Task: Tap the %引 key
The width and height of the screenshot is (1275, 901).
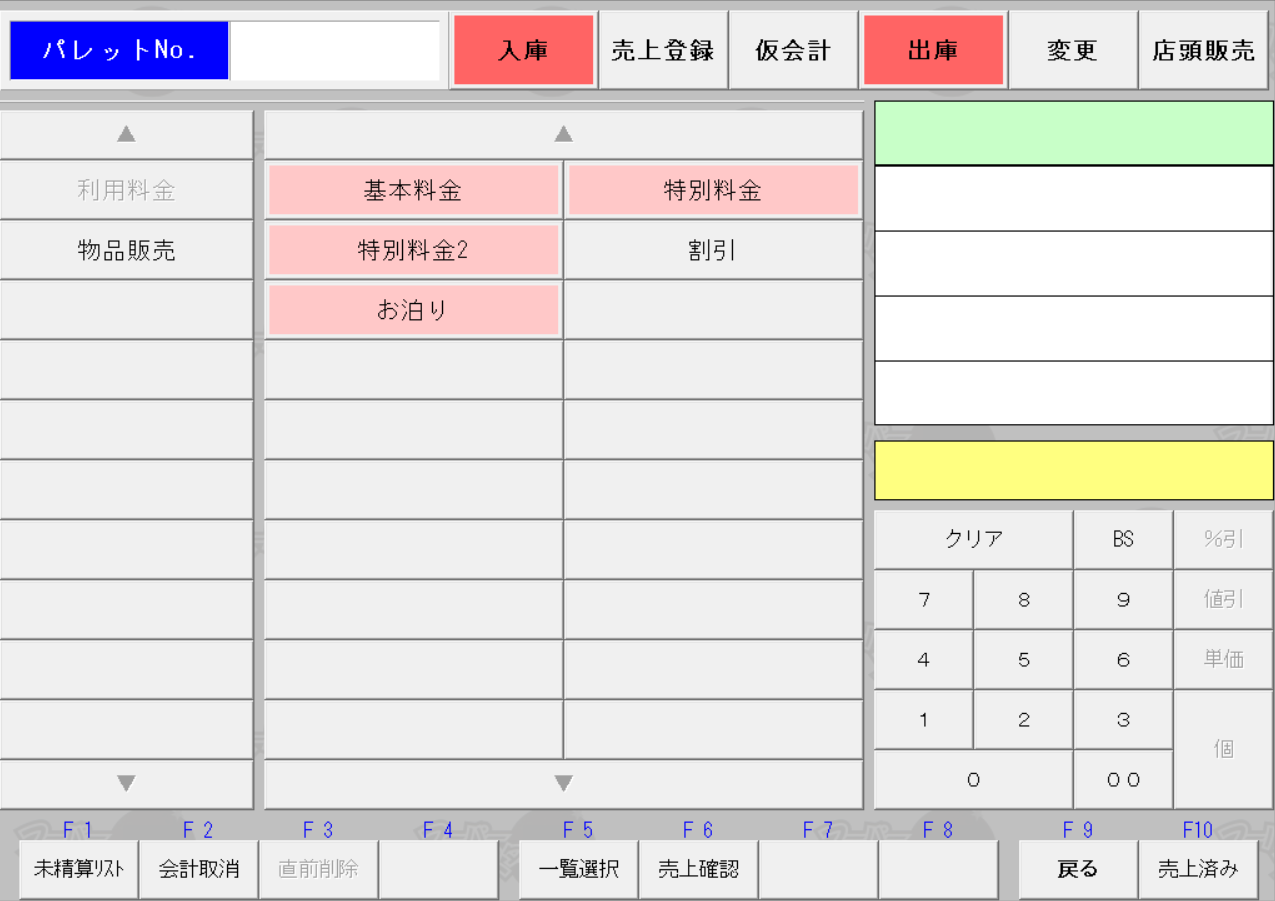Action: point(1224,540)
